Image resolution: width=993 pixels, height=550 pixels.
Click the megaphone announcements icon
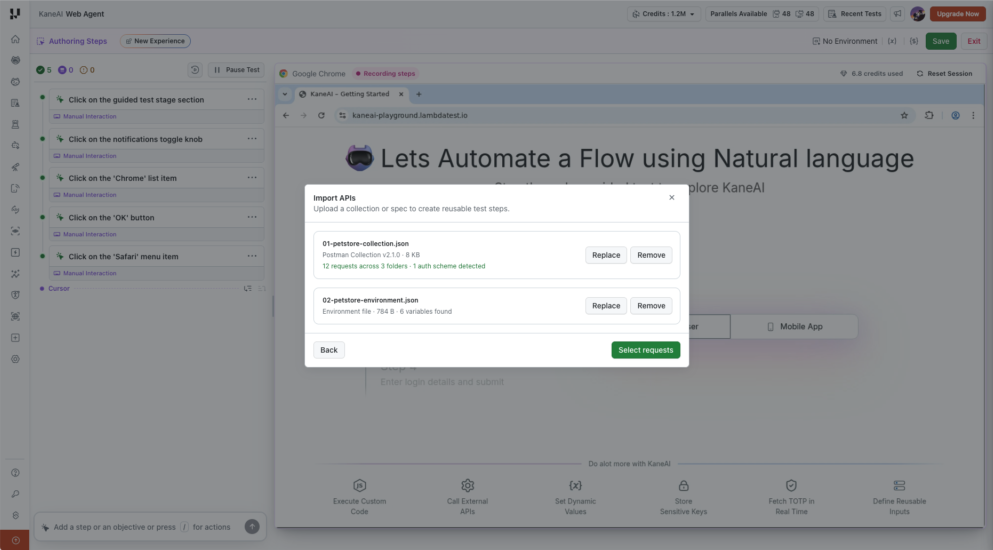pyautogui.click(x=897, y=14)
